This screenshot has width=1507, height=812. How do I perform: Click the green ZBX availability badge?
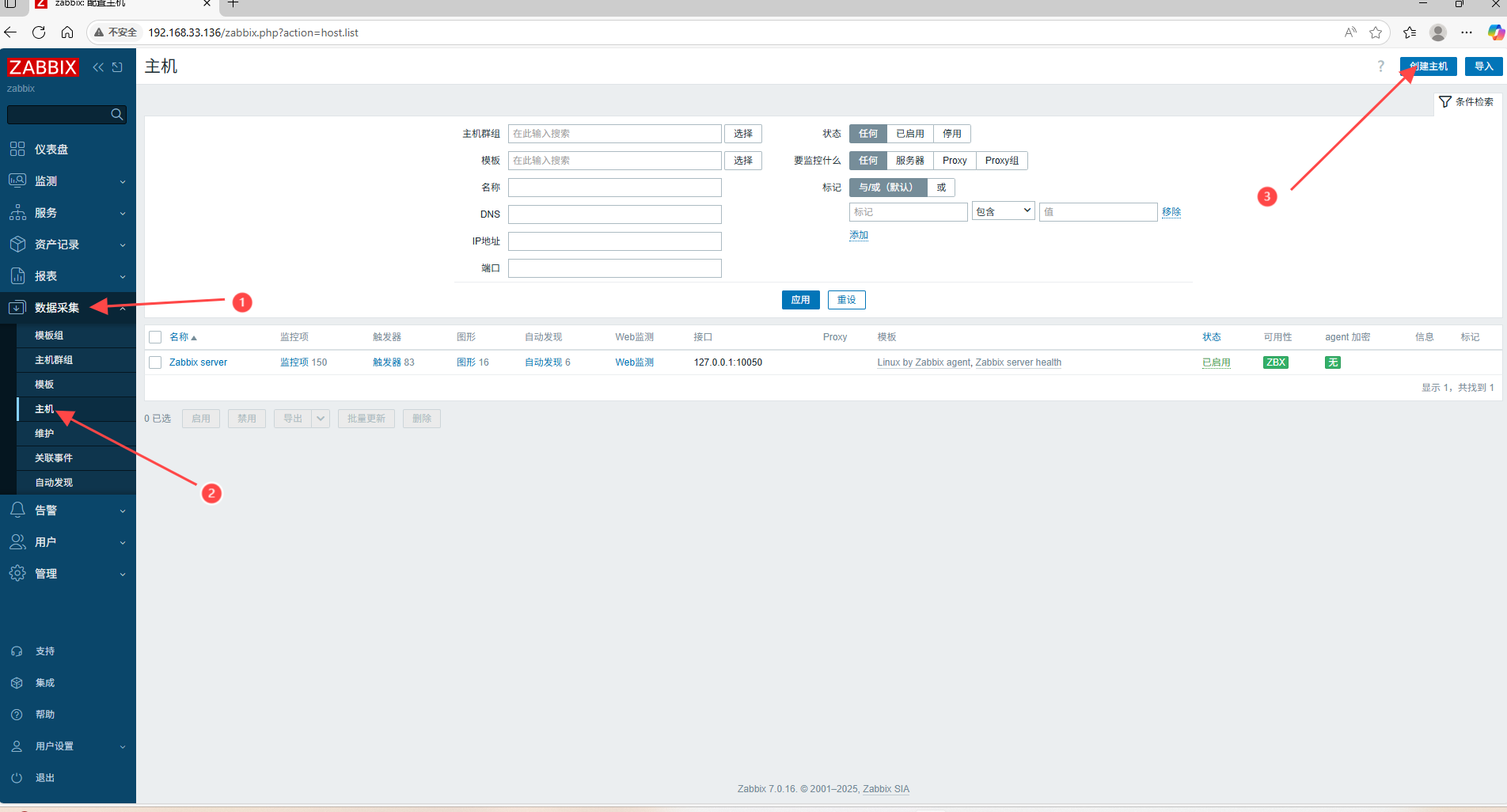(1276, 362)
